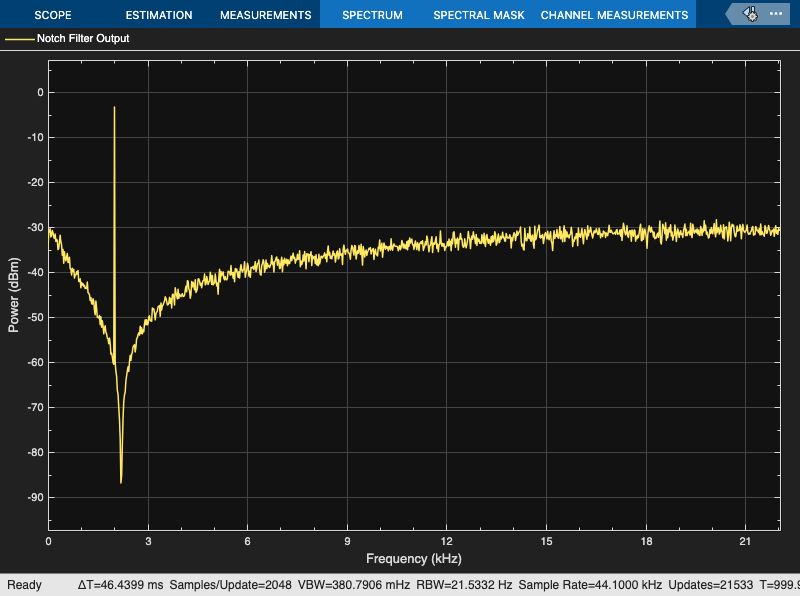800x596 pixels.
Task: Click the -30 tick label on power axis
Action: pos(36,228)
